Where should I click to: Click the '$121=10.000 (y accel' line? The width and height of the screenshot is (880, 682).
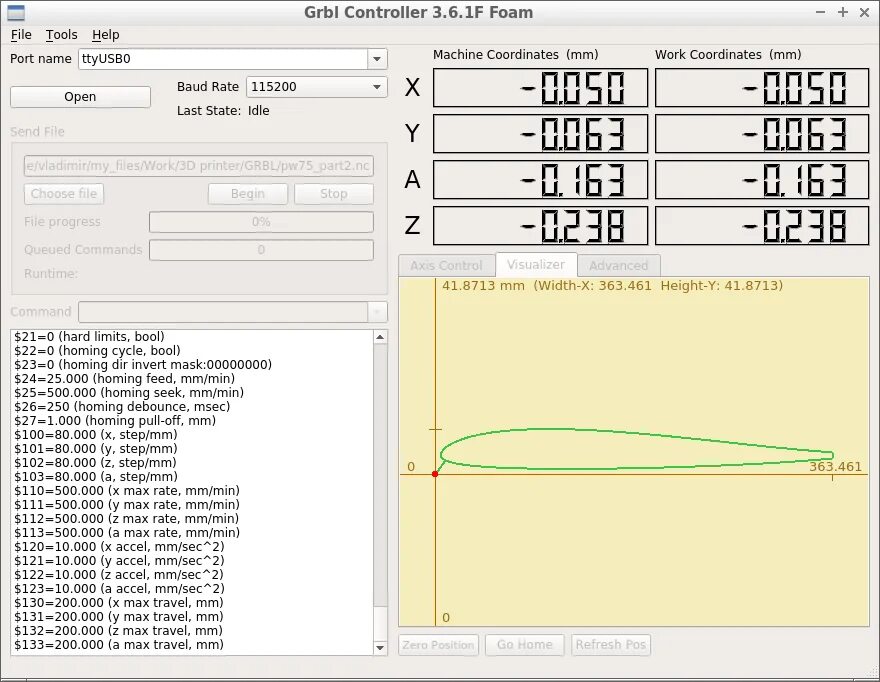(119, 561)
